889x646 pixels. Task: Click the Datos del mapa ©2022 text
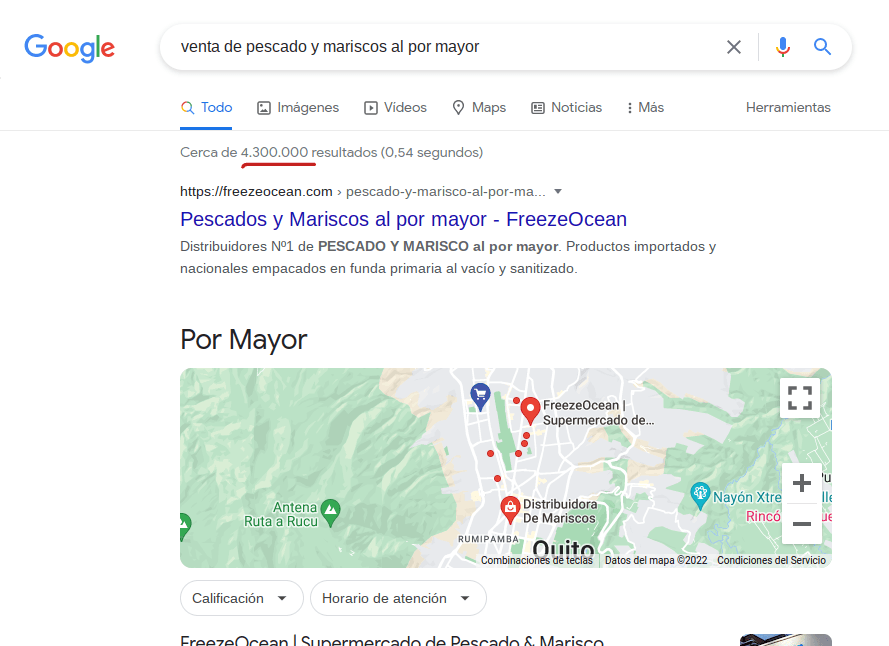656,560
